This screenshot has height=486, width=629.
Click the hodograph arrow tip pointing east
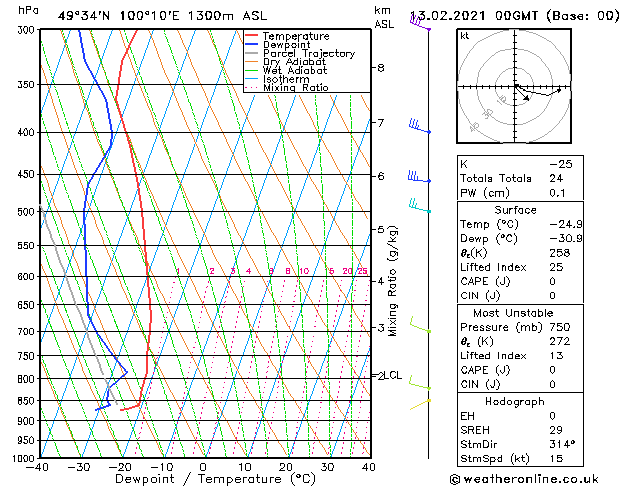coord(558,91)
